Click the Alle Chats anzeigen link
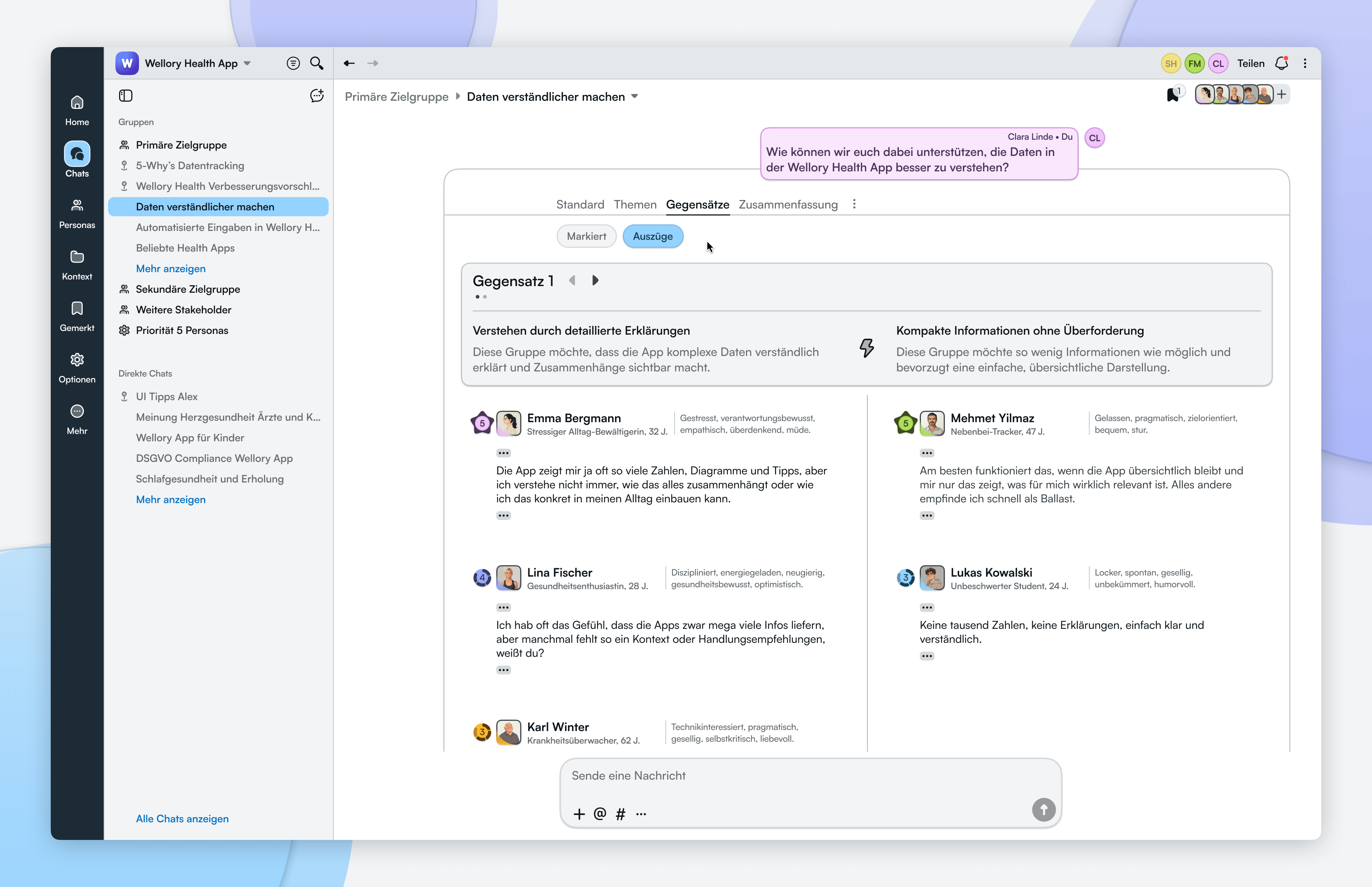This screenshot has width=1372, height=887. pos(182,819)
